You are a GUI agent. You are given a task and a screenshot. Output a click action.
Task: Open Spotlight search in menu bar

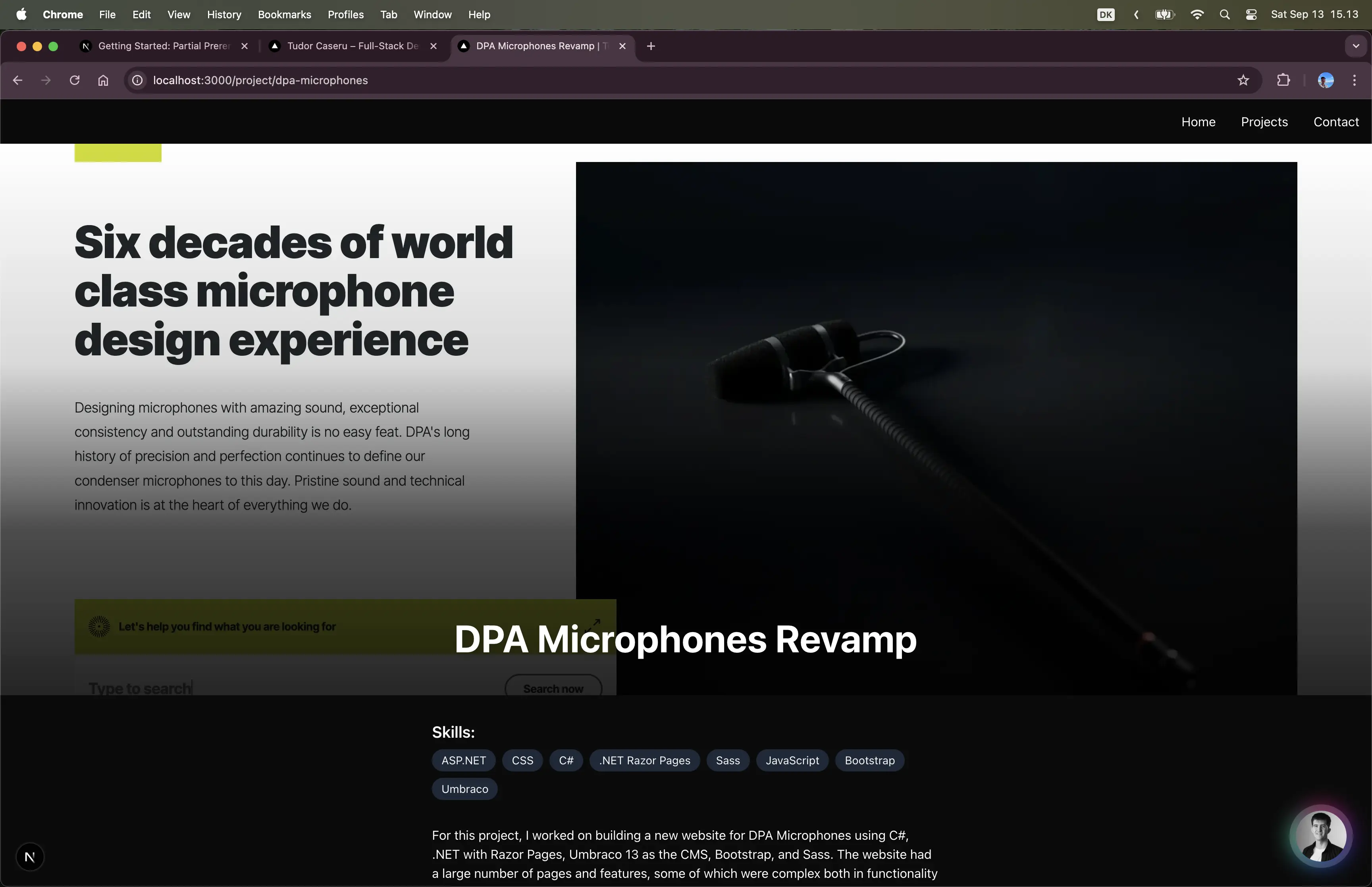1225,14
